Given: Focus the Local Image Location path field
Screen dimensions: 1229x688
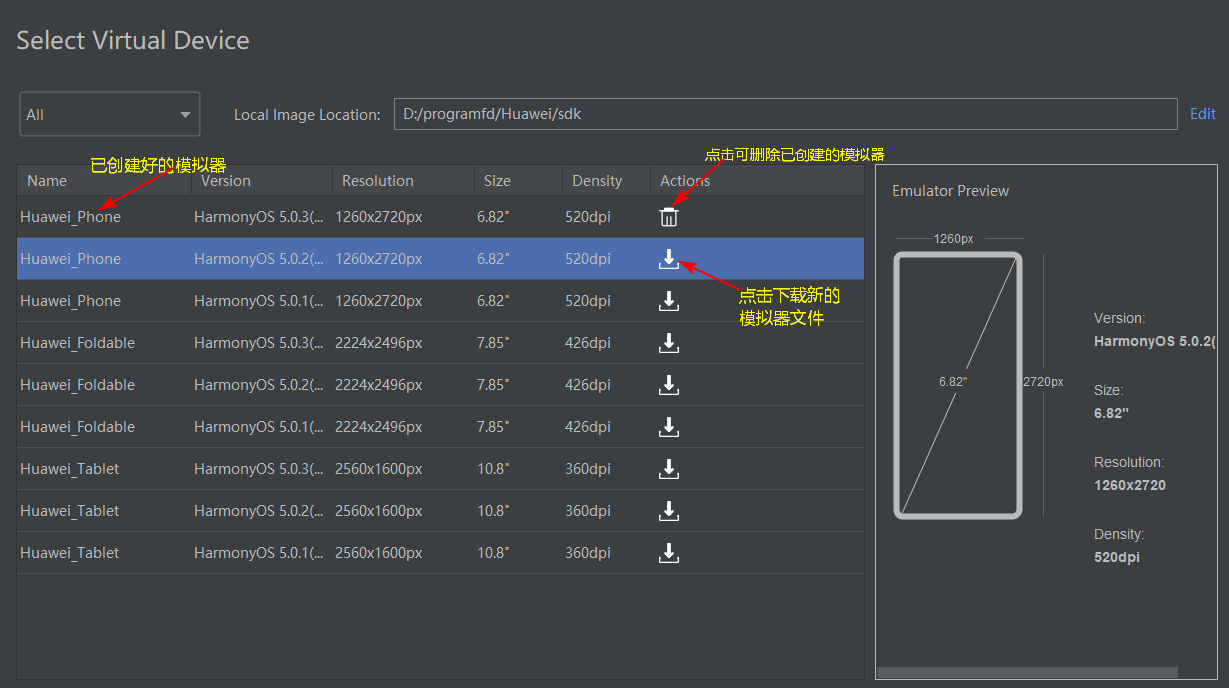Looking at the screenshot, I should pos(785,114).
